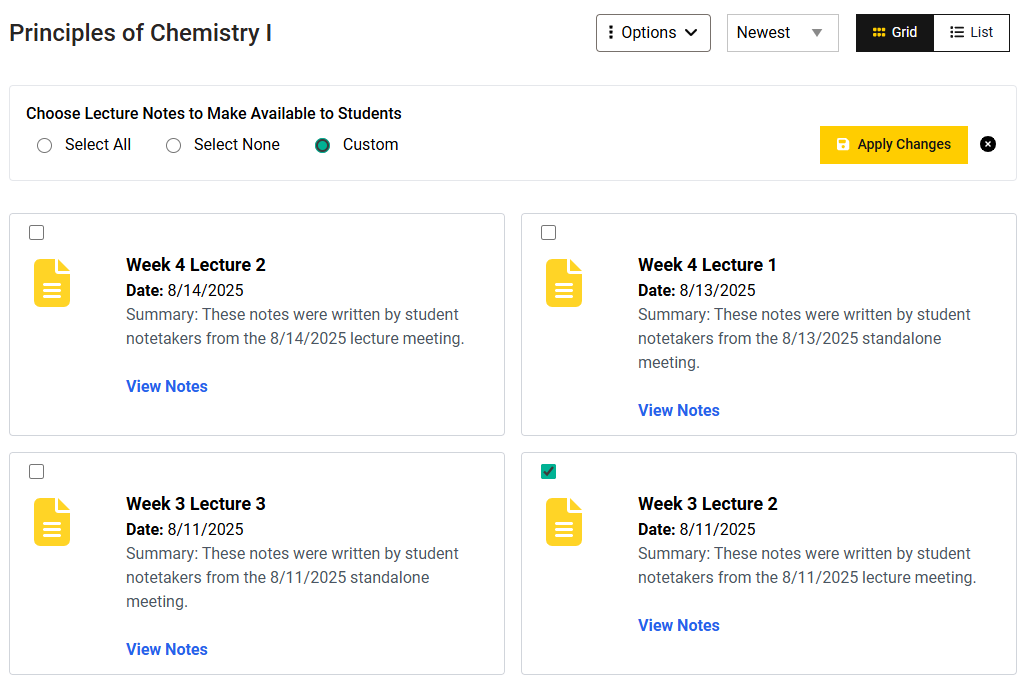The width and height of the screenshot is (1028, 683).
Task: Dismiss the lecture notes selection panel
Action: point(988,144)
